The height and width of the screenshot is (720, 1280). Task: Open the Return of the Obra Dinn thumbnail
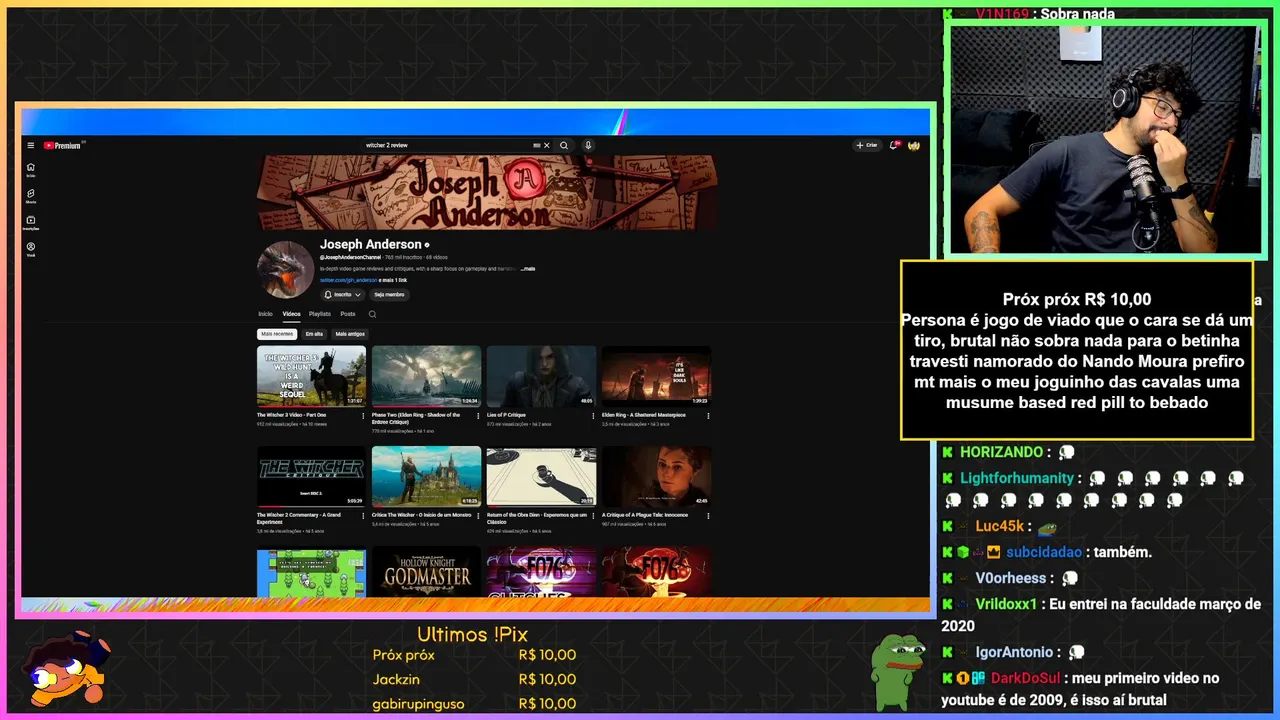pos(541,477)
